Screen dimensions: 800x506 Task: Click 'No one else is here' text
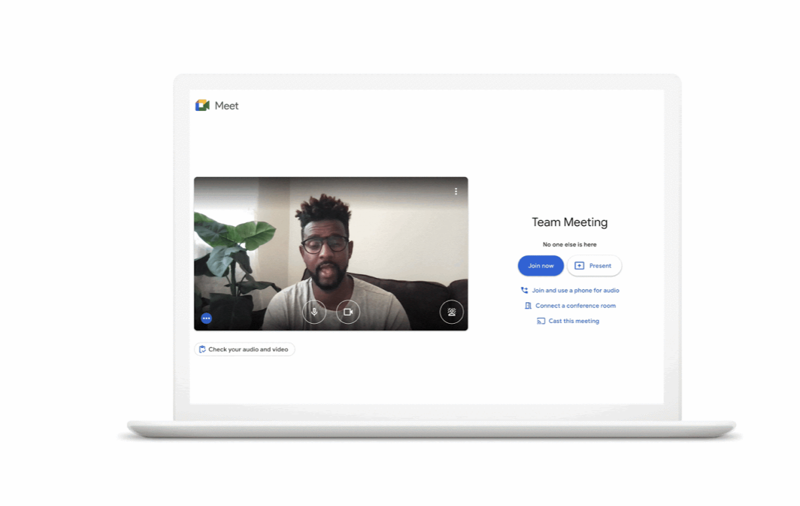pyautogui.click(x=569, y=244)
